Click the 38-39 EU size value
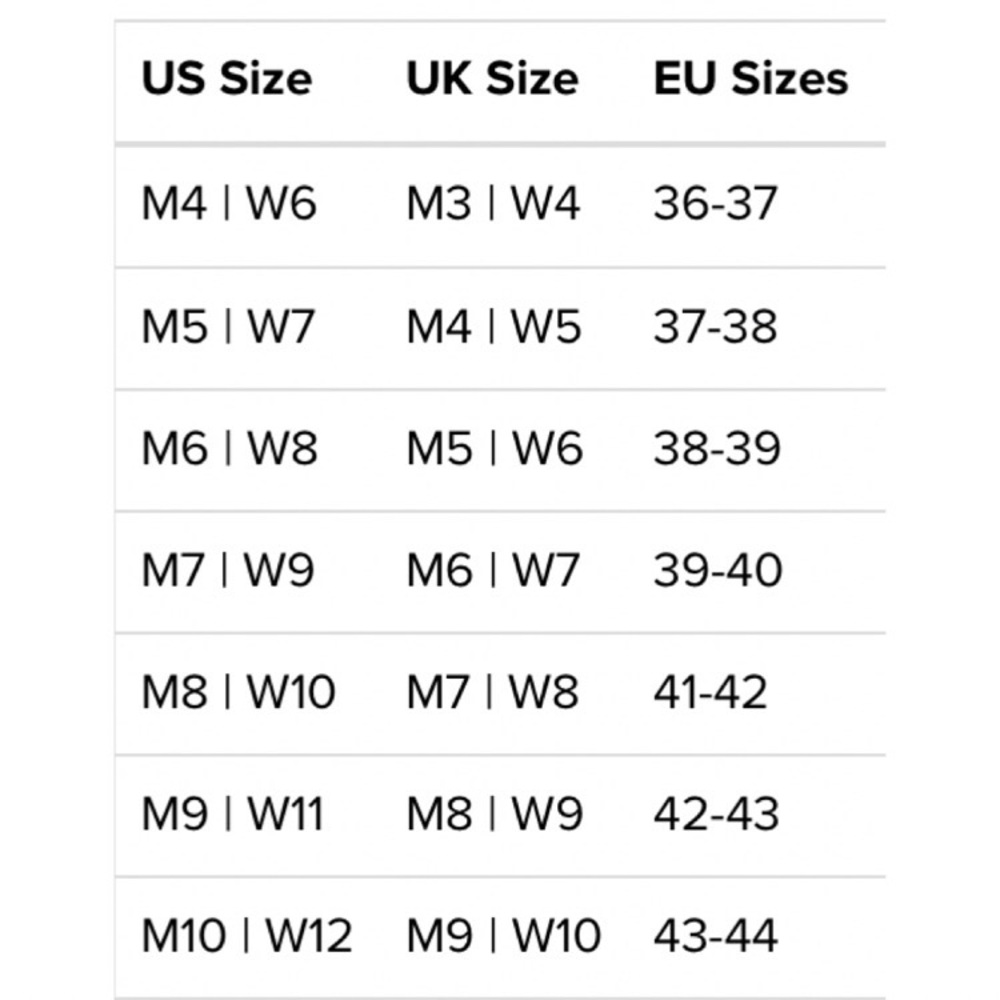The image size is (1000, 1000). 717,448
